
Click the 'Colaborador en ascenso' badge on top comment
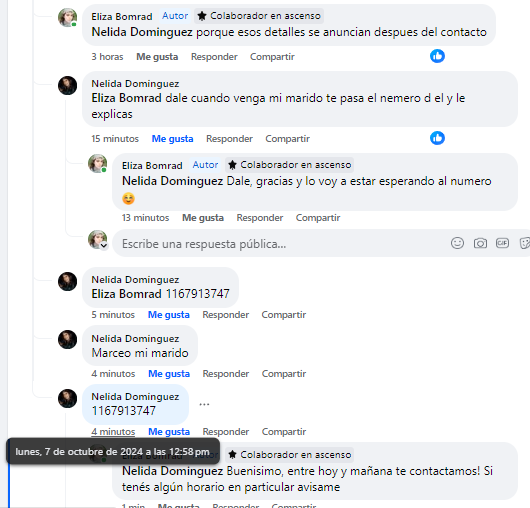pos(259,16)
